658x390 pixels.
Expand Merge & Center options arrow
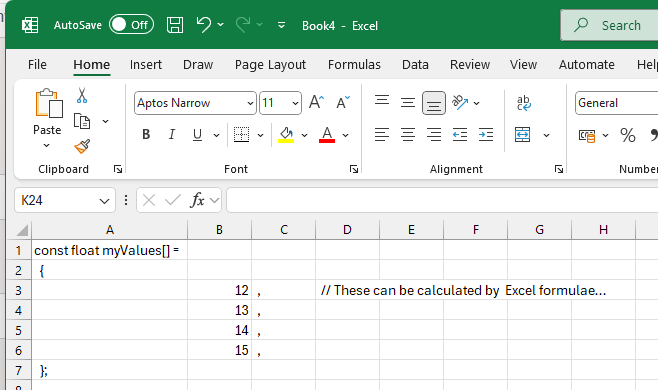click(546, 135)
